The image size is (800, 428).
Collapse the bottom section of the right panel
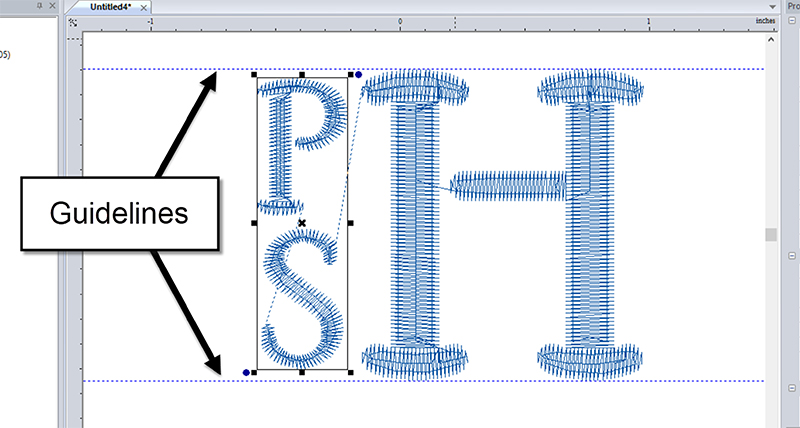click(792, 388)
